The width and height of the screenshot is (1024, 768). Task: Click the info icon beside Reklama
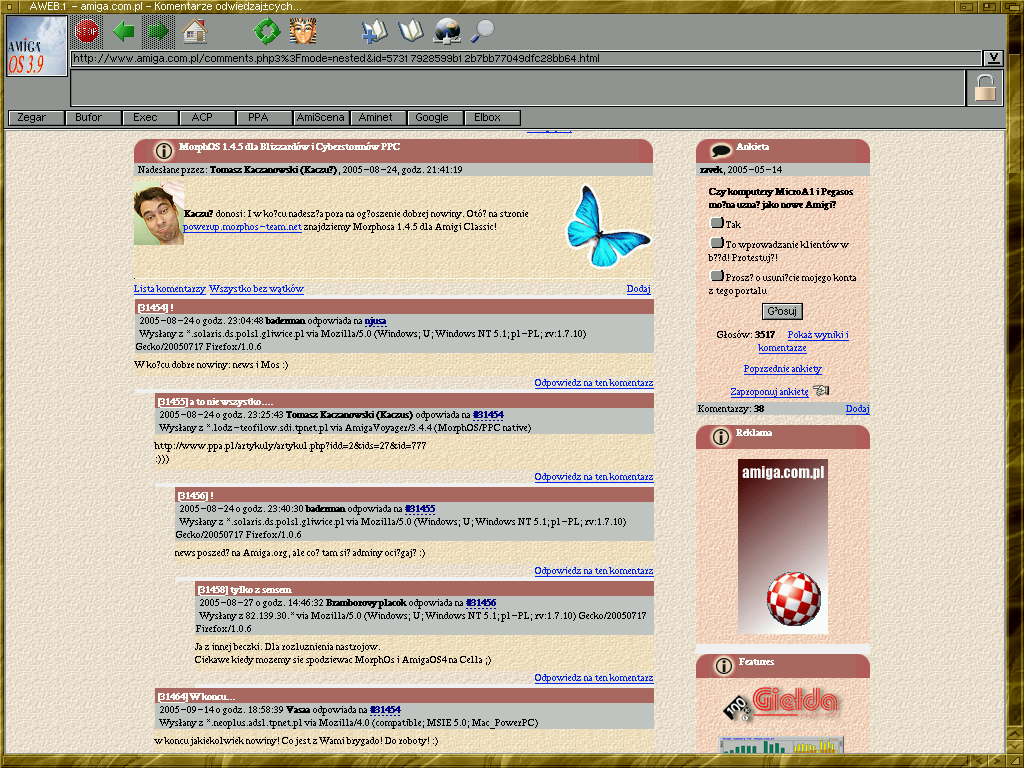[720, 437]
